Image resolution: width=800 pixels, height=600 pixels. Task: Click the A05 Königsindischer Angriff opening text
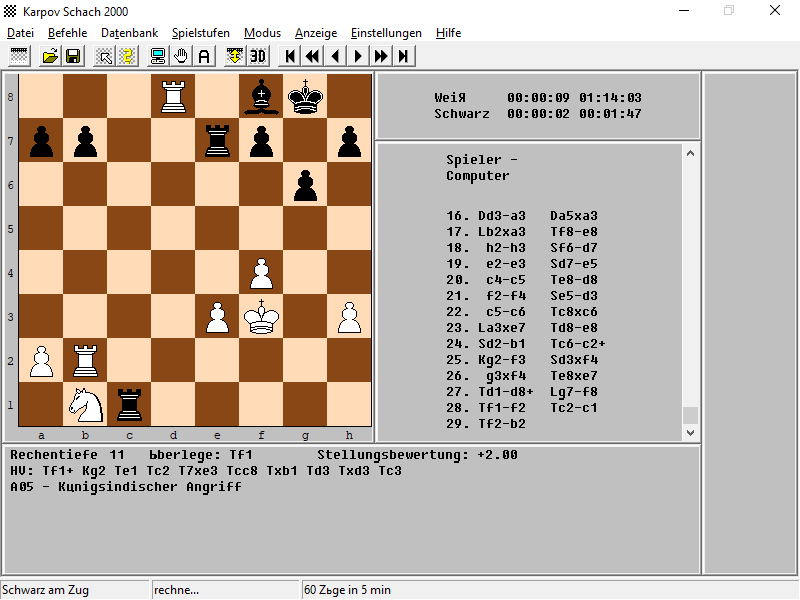126,487
